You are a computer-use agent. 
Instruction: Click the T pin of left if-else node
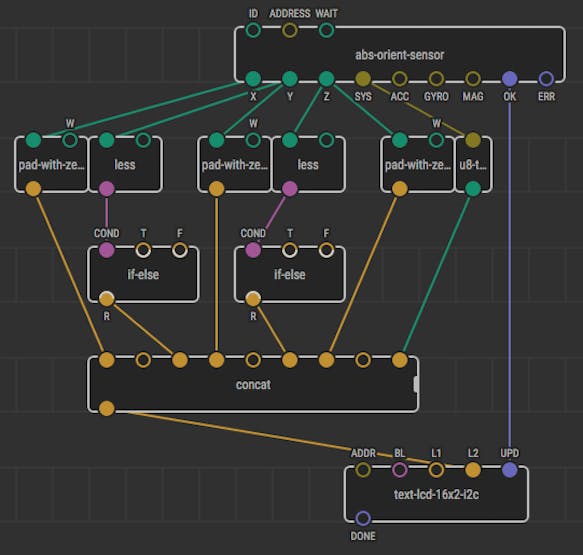143,250
